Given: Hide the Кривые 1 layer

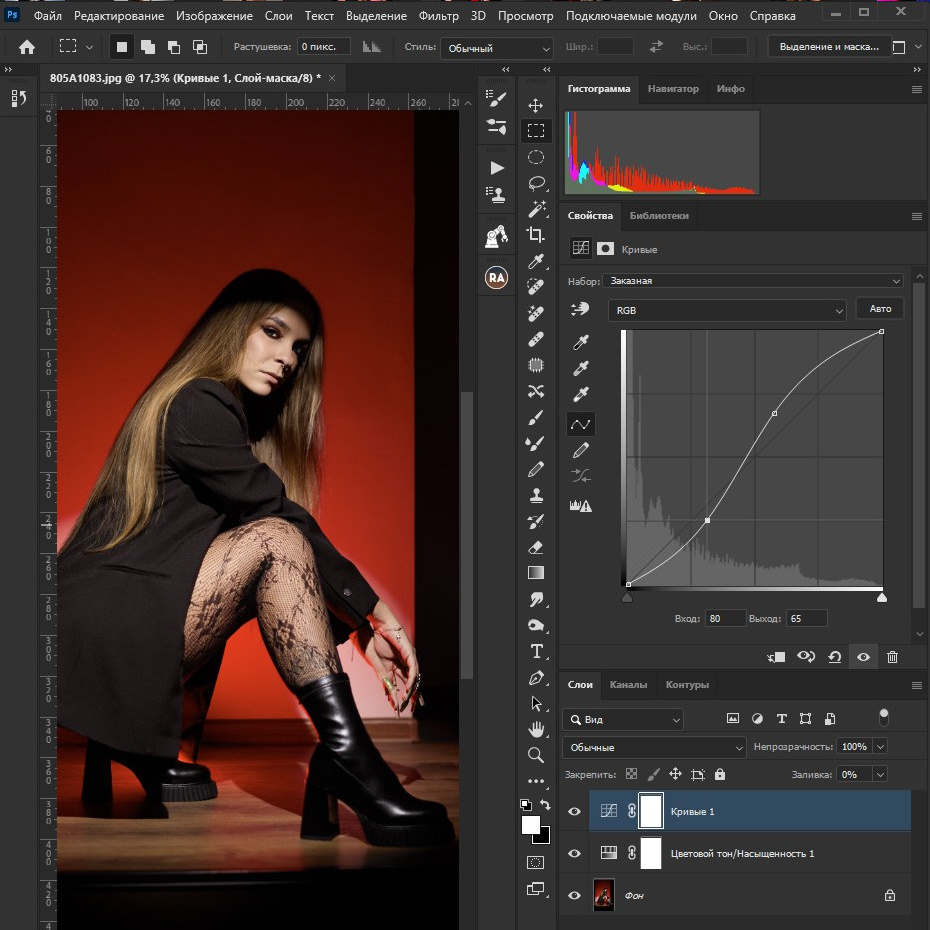Looking at the screenshot, I should click(574, 812).
